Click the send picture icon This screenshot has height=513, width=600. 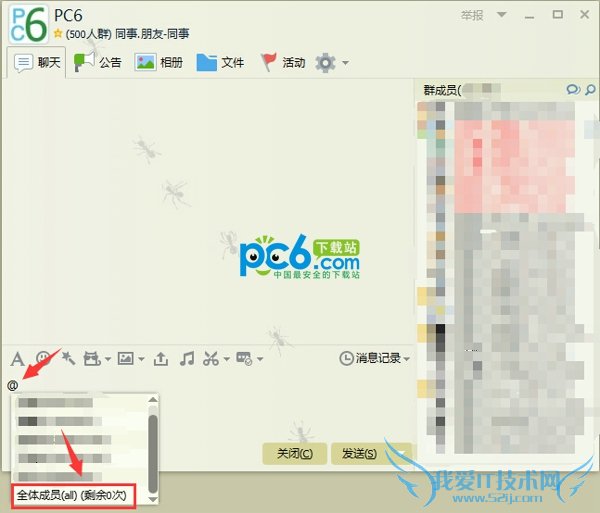[126, 358]
